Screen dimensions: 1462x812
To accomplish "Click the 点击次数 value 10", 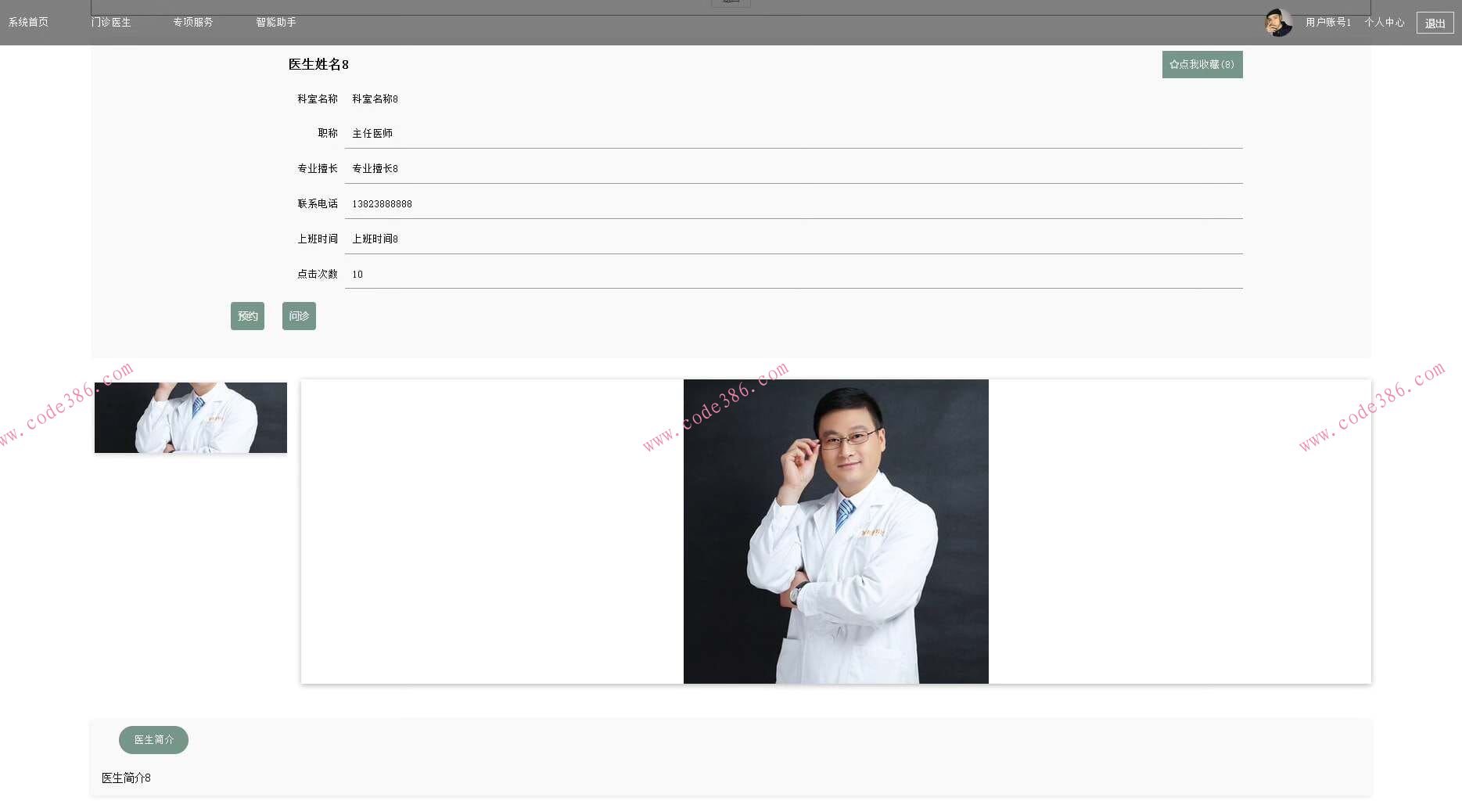I will 357,275.
